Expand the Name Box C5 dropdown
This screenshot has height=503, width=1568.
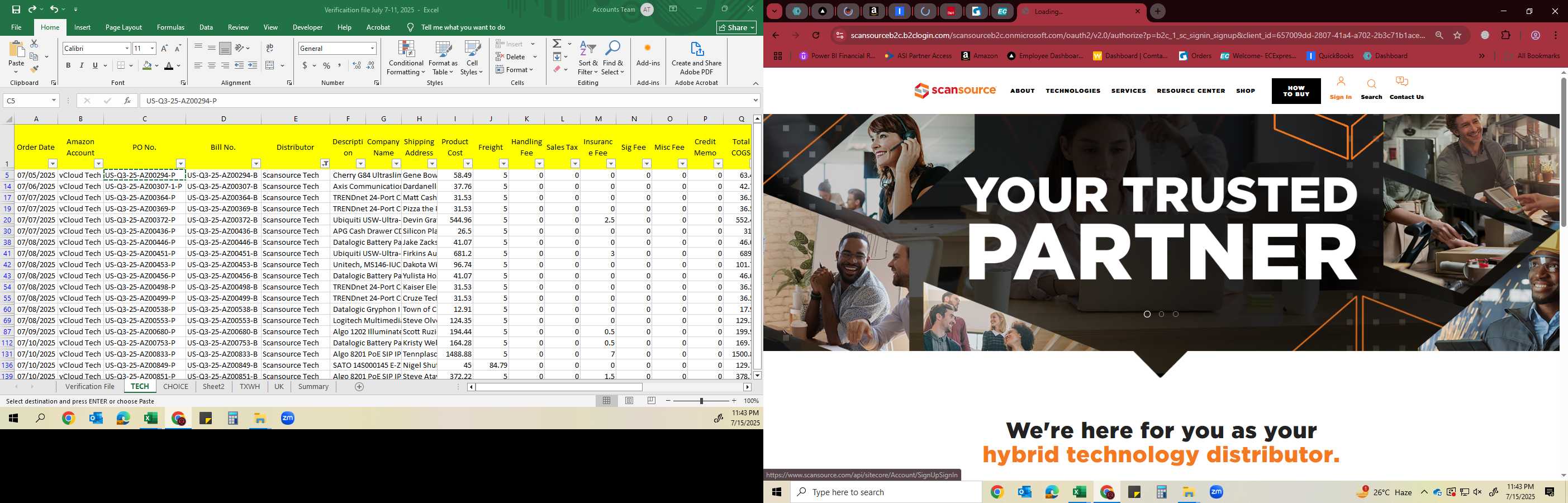click(54, 101)
